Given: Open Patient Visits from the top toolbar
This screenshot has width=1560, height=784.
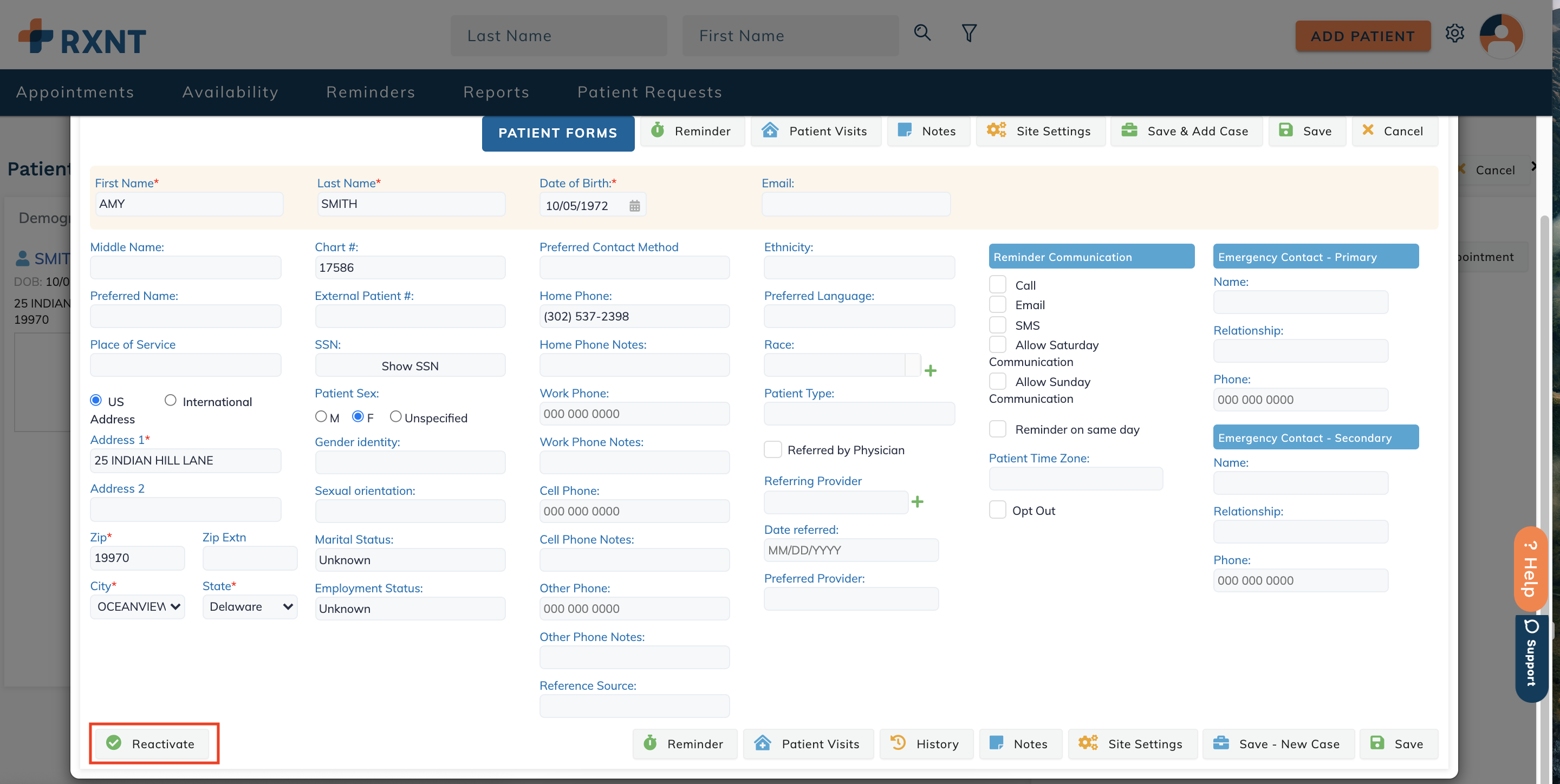Looking at the screenshot, I should point(816,131).
